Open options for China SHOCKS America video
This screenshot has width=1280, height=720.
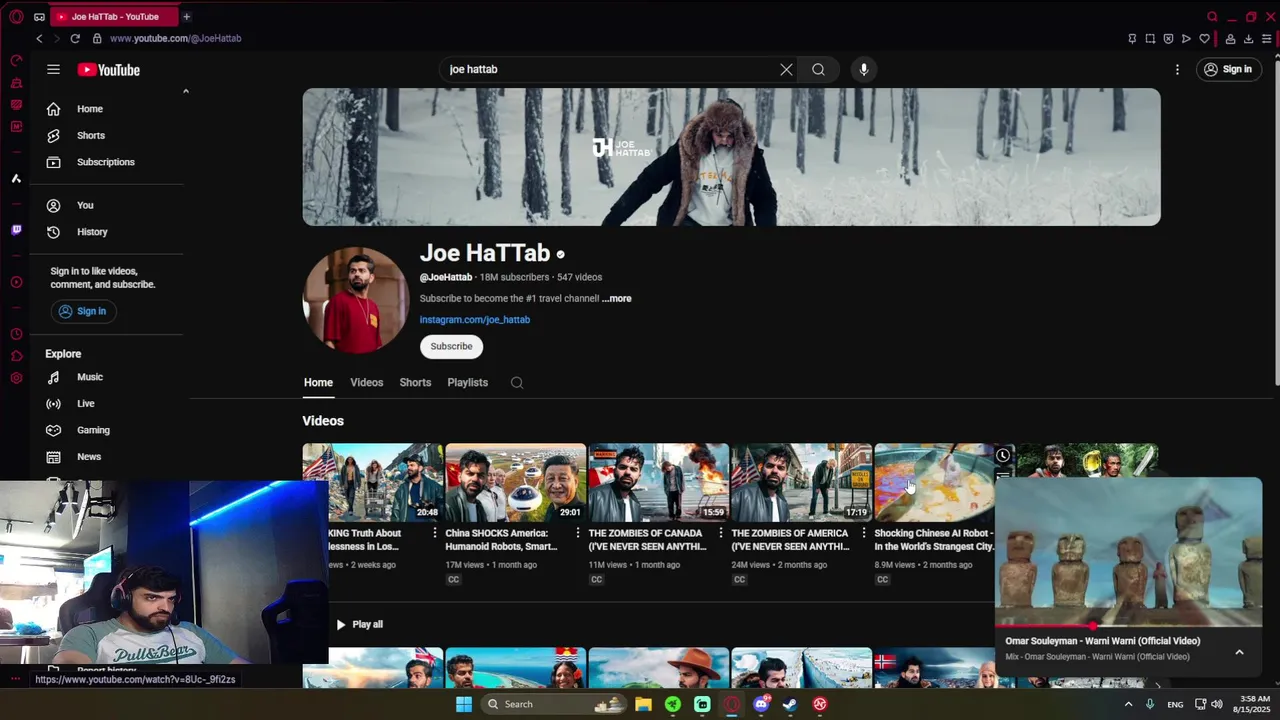pyautogui.click(x=577, y=533)
